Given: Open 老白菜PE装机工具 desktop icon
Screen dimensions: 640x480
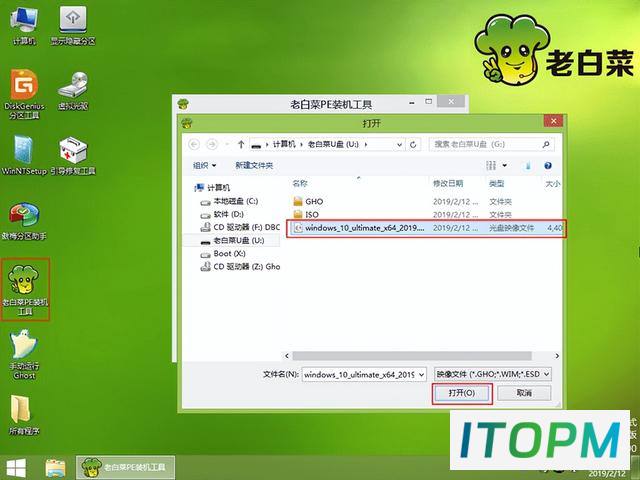Looking at the screenshot, I should click(x=24, y=289).
